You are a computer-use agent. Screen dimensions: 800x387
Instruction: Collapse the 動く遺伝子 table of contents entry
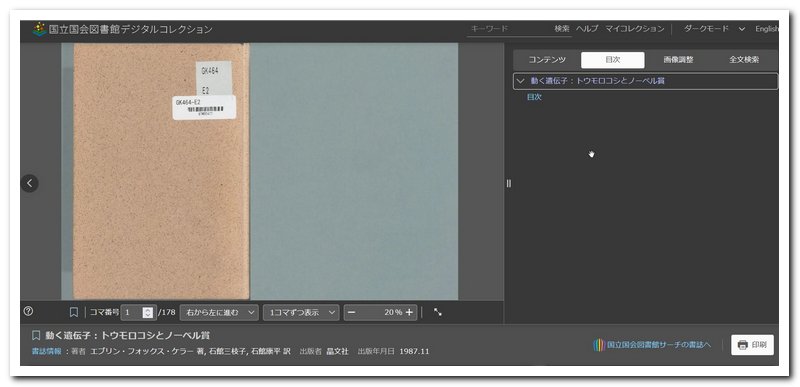pyautogui.click(x=520, y=81)
